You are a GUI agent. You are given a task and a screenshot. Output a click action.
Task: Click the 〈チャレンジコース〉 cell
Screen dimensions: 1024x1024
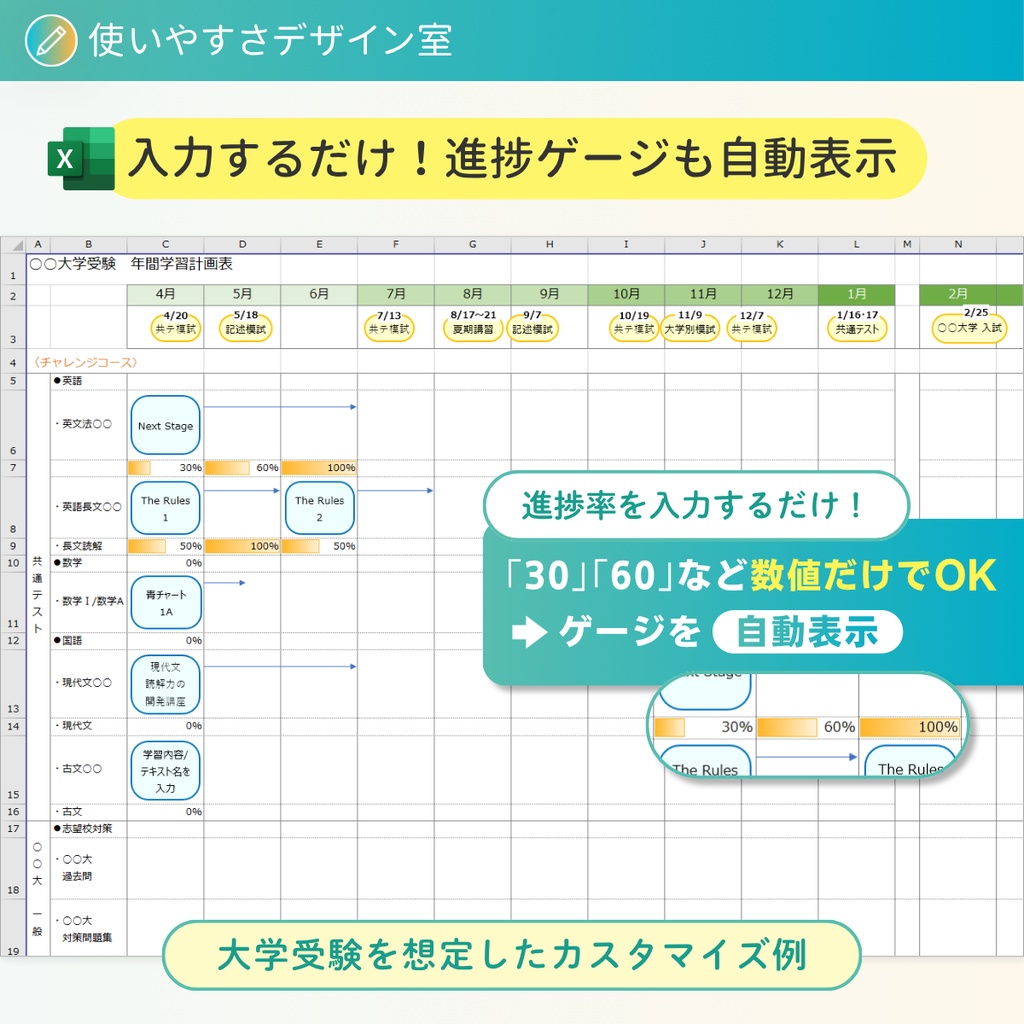pyautogui.click(x=85, y=362)
